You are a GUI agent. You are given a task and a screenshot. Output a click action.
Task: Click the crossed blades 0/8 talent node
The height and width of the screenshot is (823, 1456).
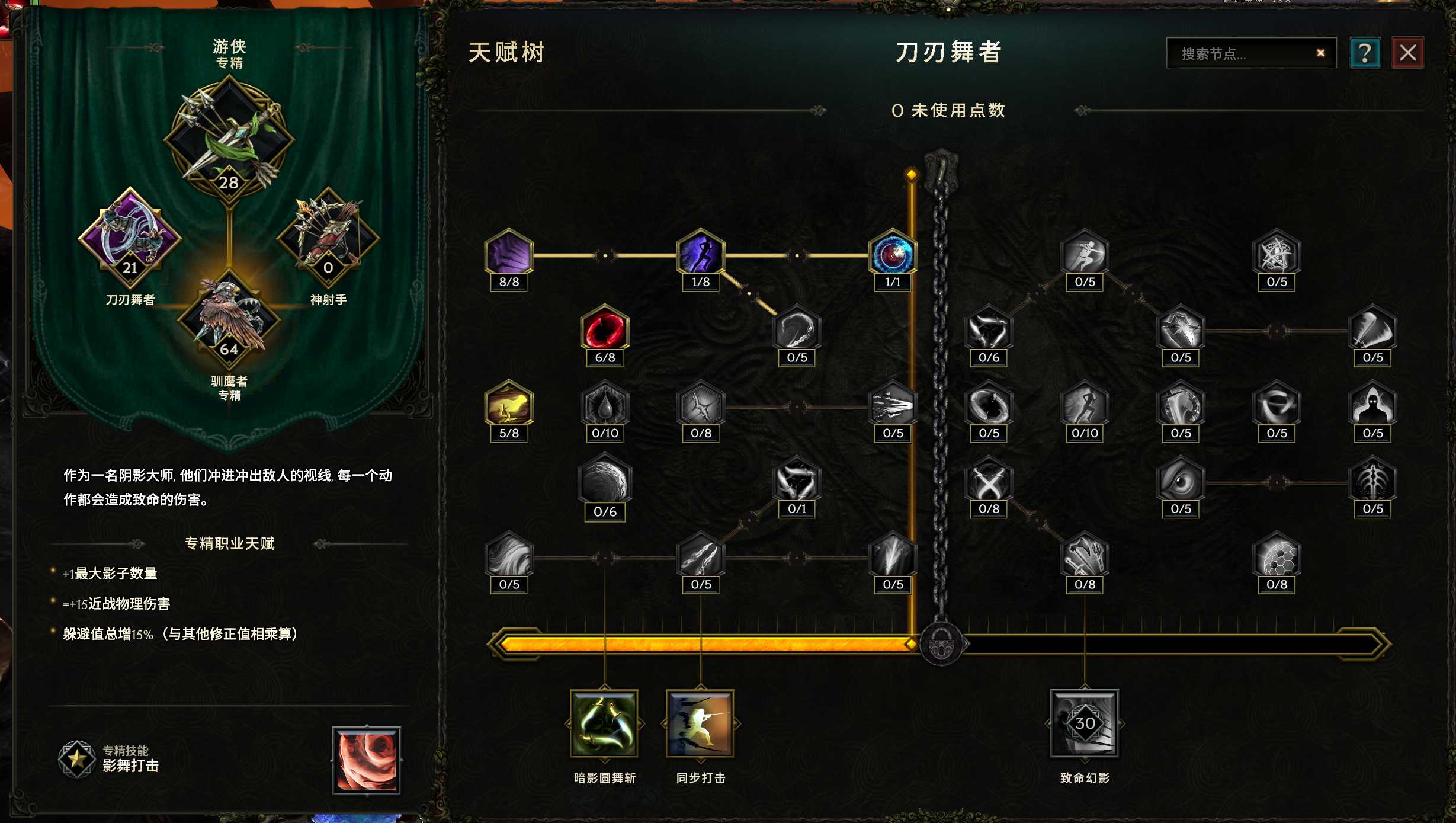coord(989,481)
